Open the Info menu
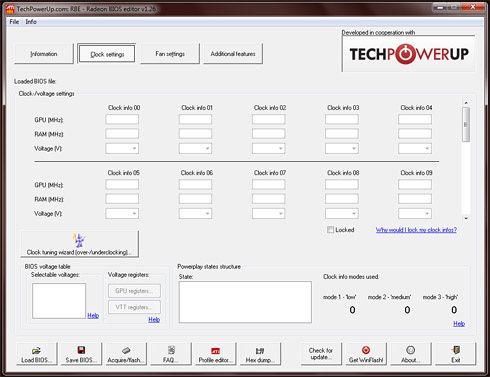Viewport: 490px width, 377px height. pos(31,22)
